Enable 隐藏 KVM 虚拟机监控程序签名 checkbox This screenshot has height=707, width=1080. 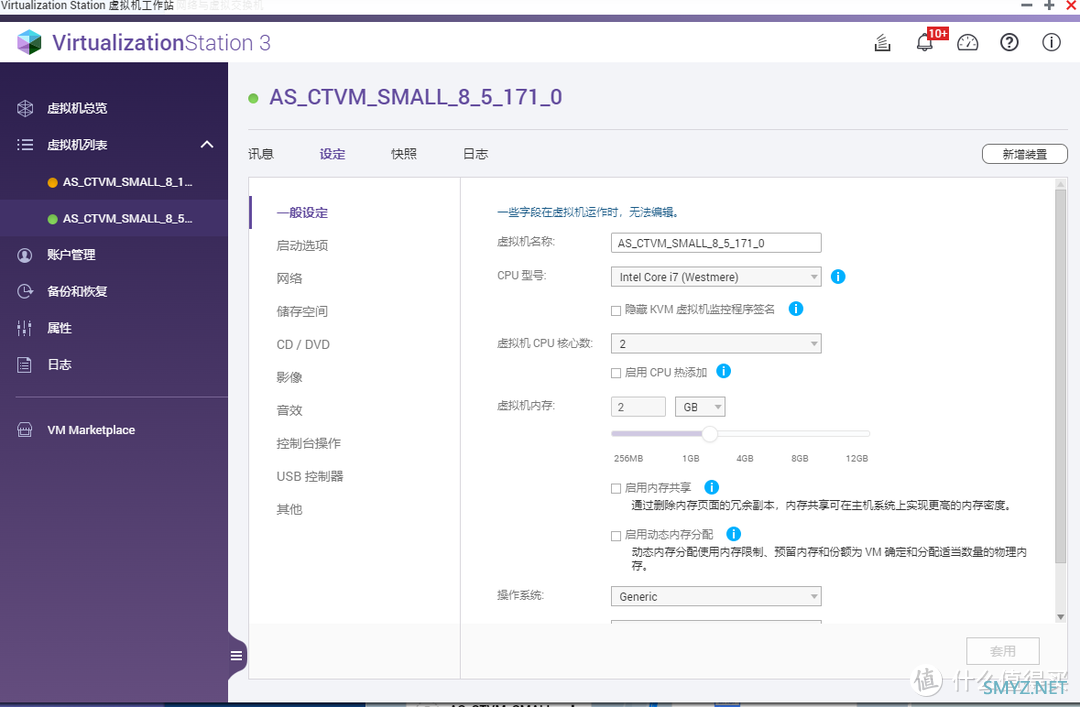(x=617, y=309)
